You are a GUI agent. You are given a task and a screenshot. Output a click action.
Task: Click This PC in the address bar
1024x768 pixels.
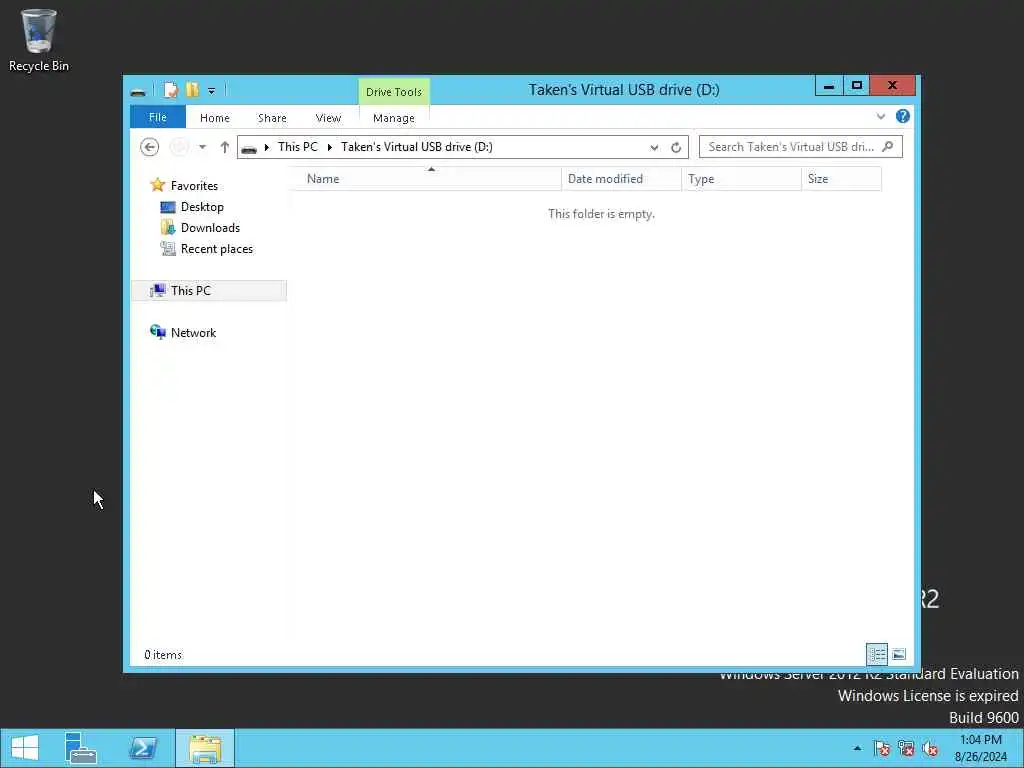[298, 147]
